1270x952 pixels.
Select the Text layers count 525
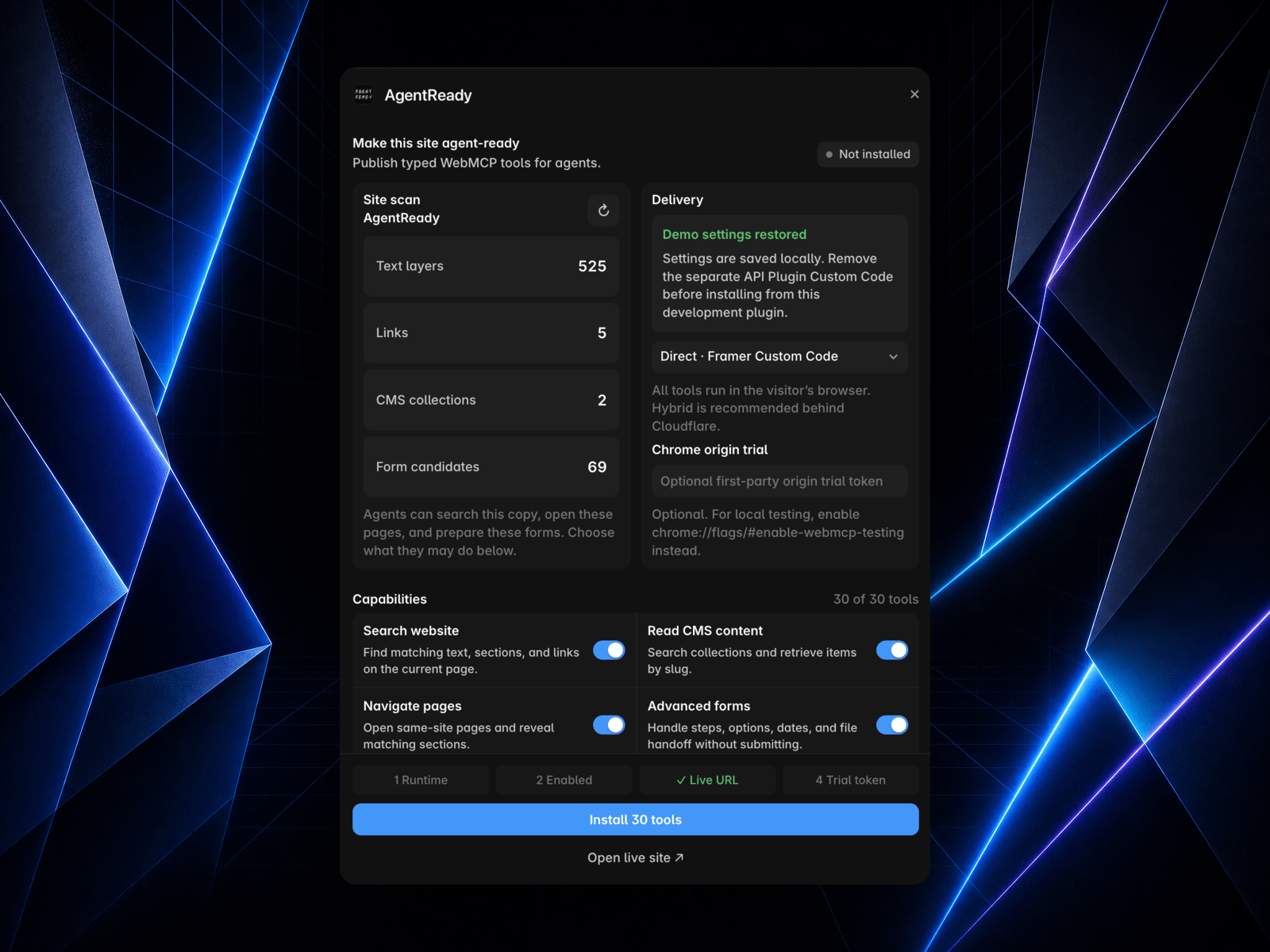[x=592, y=267]
